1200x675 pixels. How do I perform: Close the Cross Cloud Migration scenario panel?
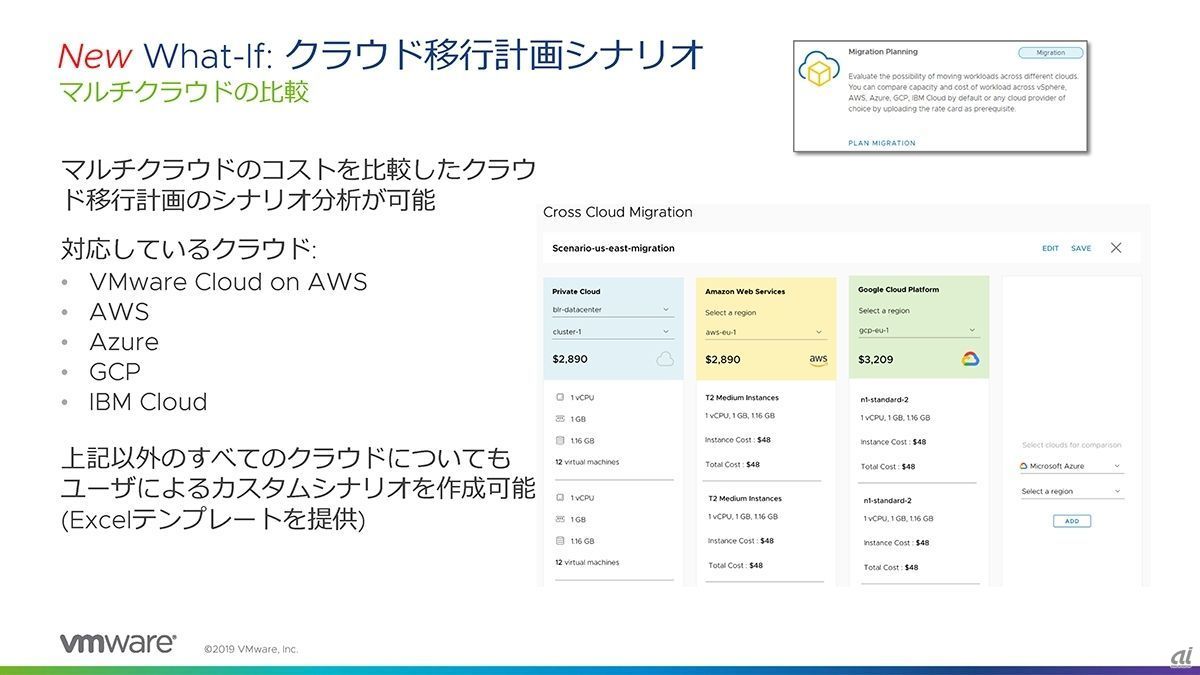pyautogui.click(x=1117, y=248)
